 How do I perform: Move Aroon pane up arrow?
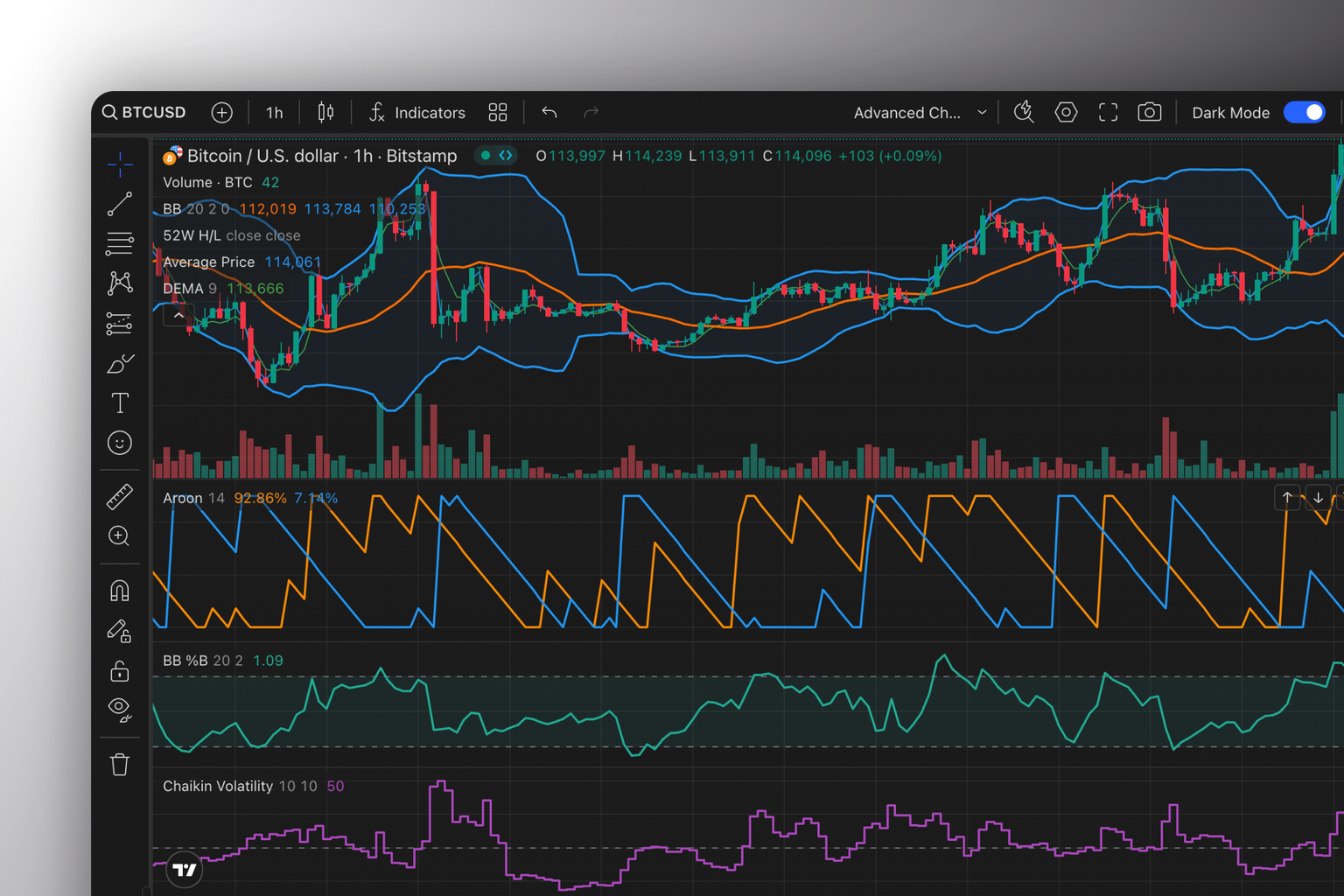tap(1287, 498)
